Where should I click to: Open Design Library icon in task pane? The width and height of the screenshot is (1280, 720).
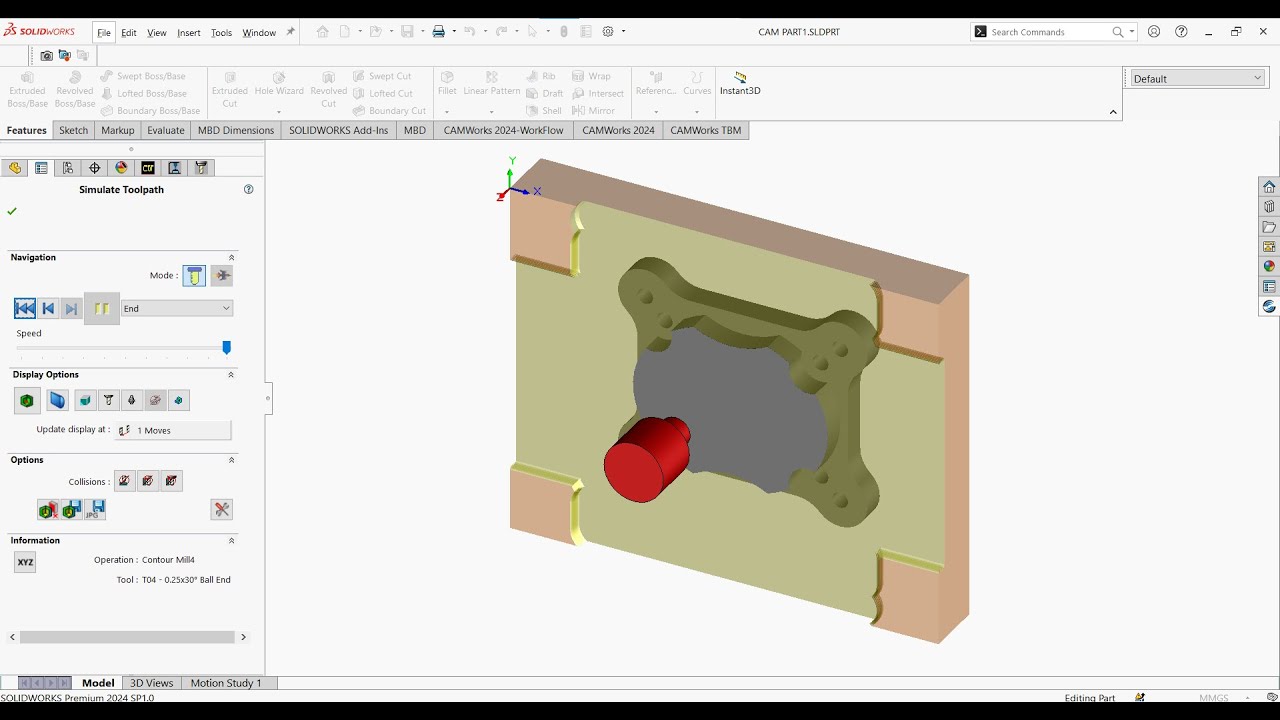point(1269,207)
